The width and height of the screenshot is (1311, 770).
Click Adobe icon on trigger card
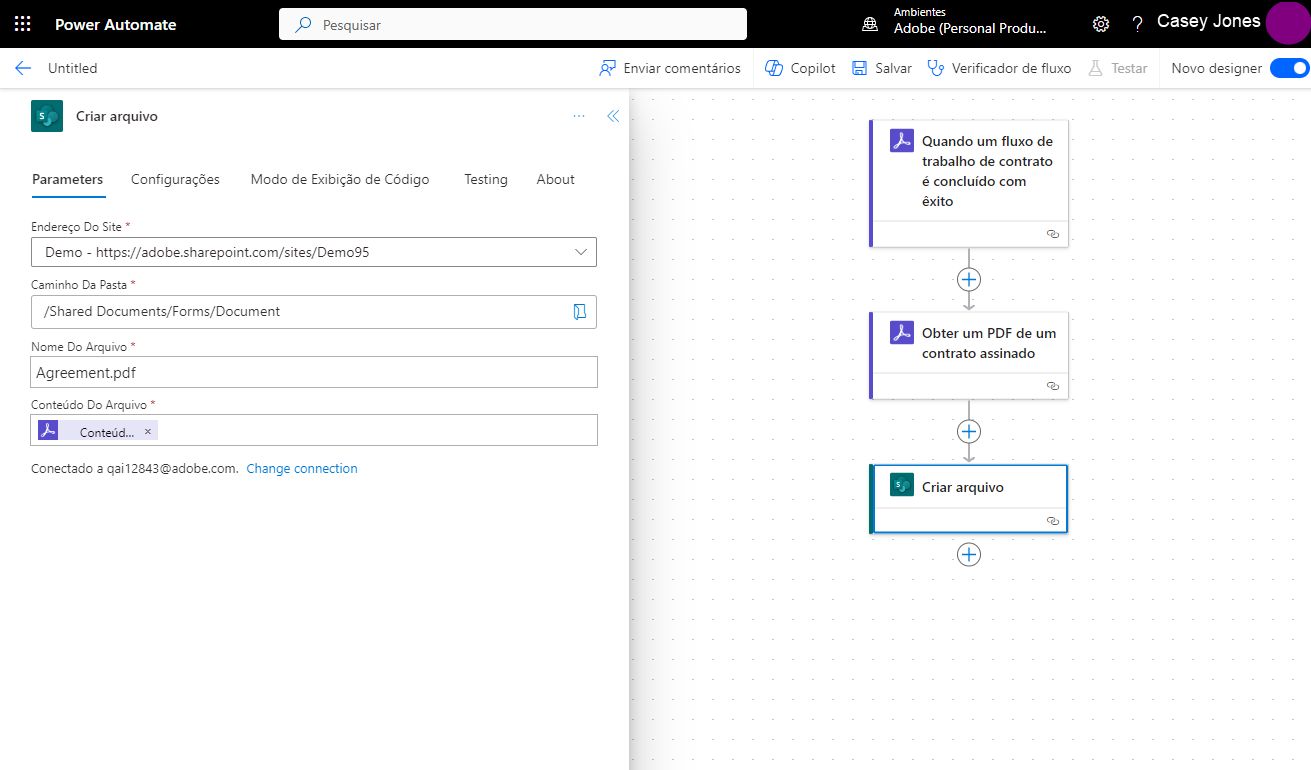[902, 140]
